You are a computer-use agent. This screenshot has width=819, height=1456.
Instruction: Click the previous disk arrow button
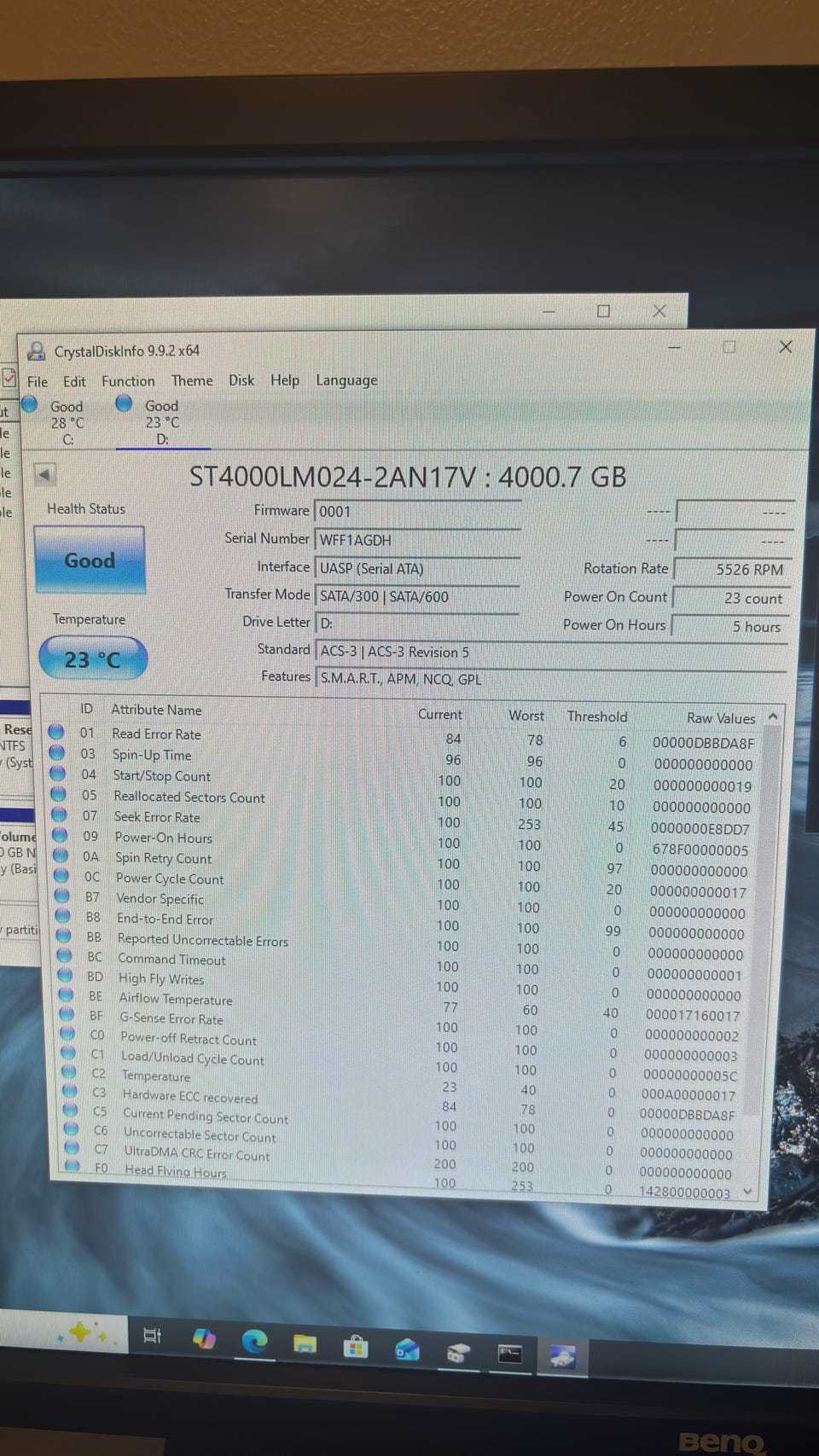coord(45,474)
